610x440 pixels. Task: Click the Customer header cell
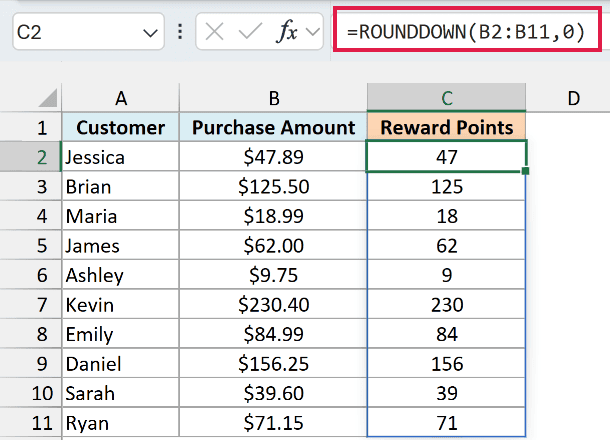[x=121, y=128]
